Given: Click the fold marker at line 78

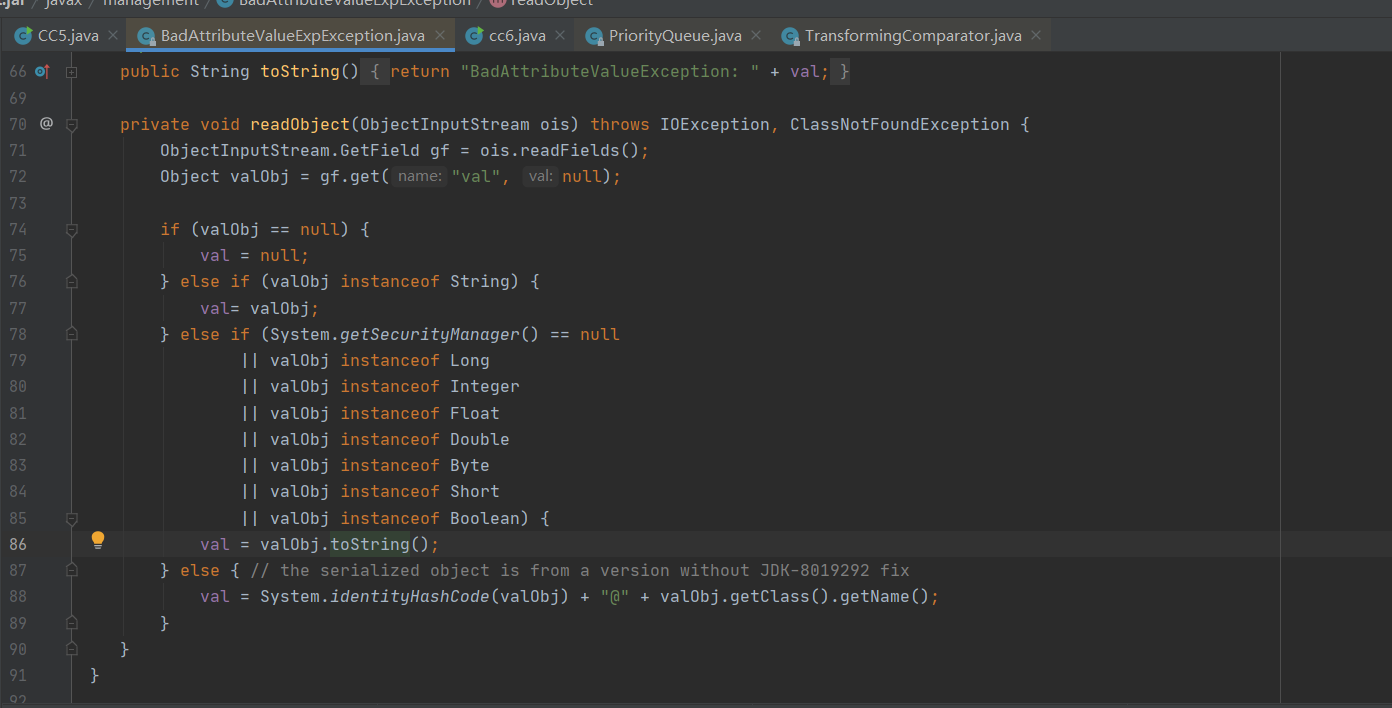Looking at the screenshot, I should click(71, 334).
